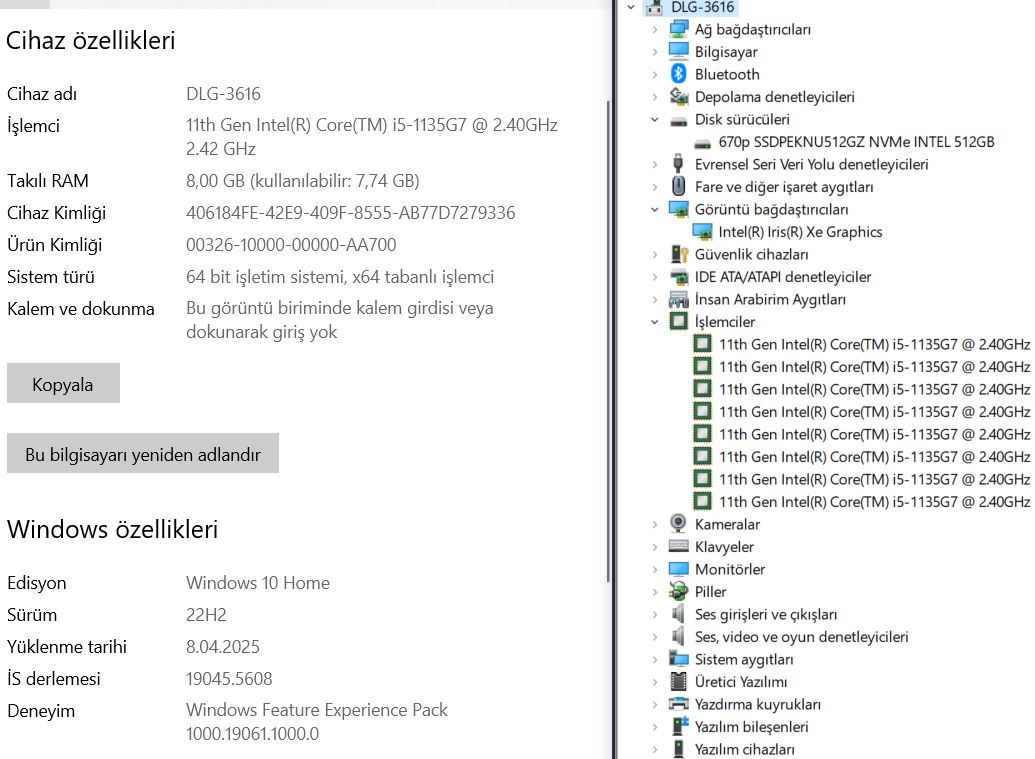Image resolution: width=1035 pixels, height=759 pixels.
Task: Click the Kameralar webcam icon
Action: pyautogui.click(x=678, y=523)
